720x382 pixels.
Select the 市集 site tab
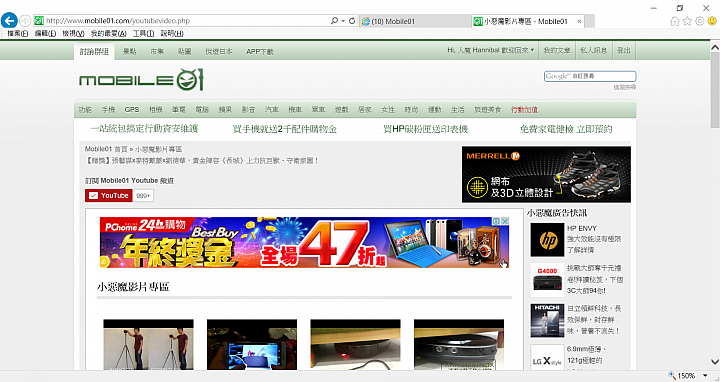pos(157,52)
